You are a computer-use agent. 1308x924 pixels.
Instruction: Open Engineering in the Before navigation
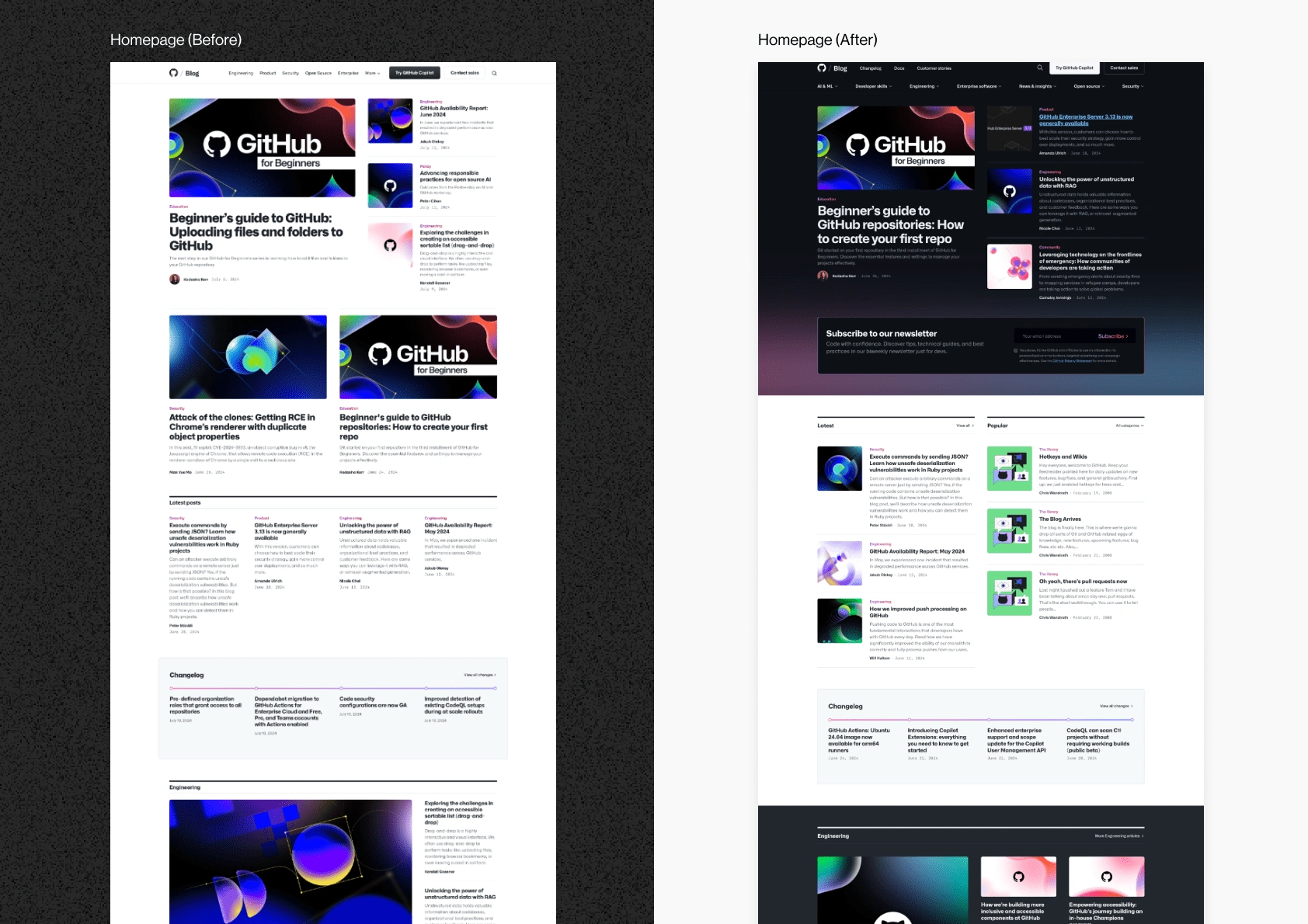pyautogui.click(x=241, y=73)
